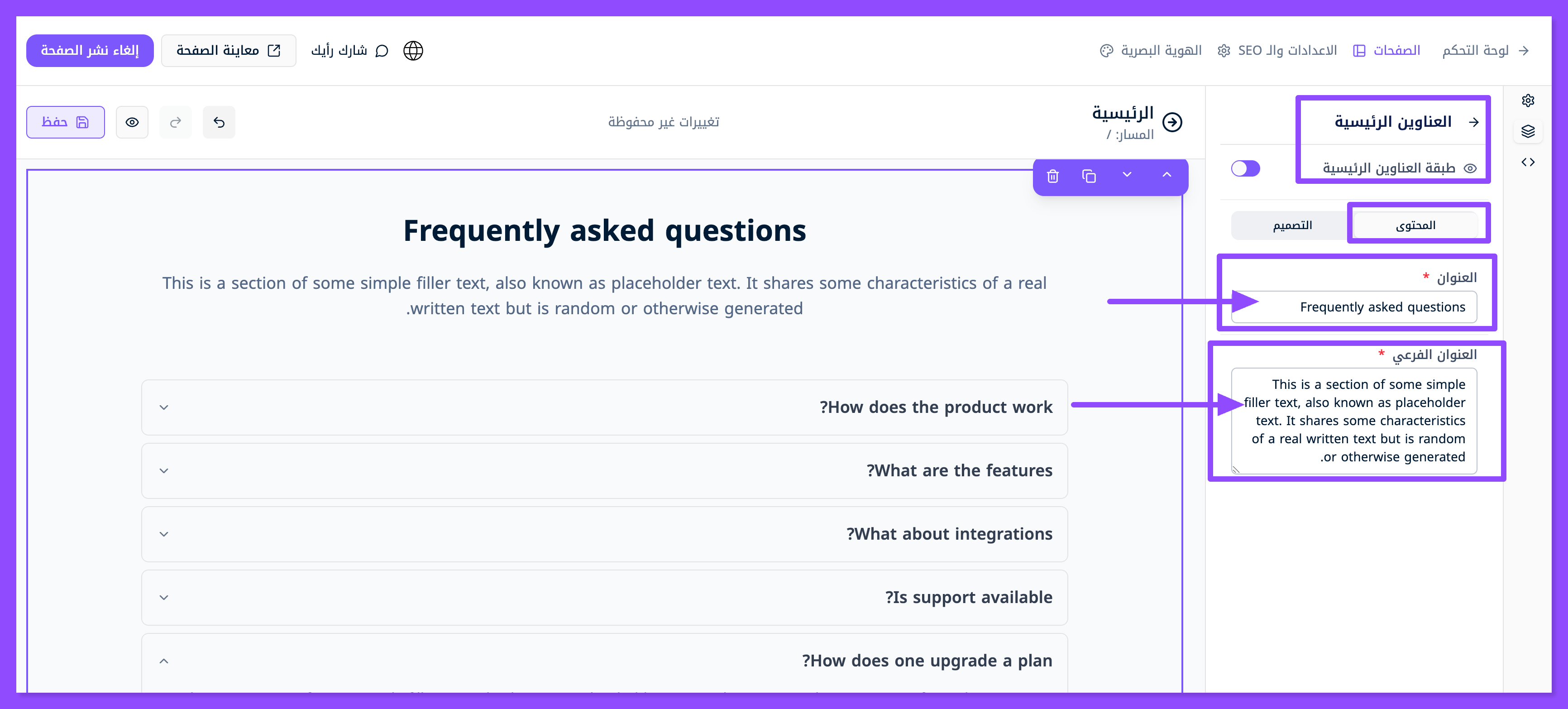Toggle the eye preview button near save
This screenshot has width=1568, height=709.
point(132,122)
